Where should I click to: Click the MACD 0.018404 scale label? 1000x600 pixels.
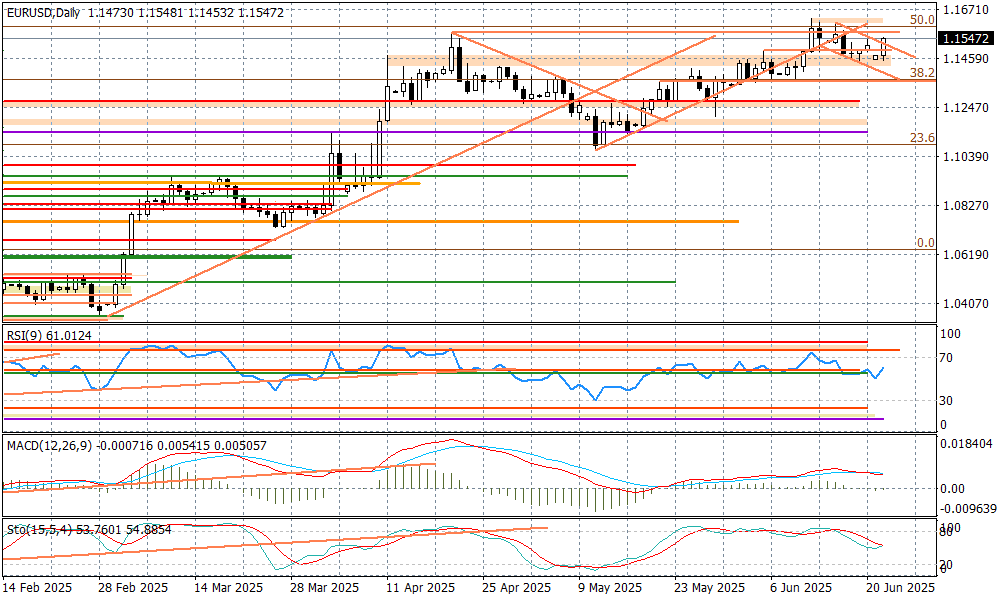coord(968,442)
